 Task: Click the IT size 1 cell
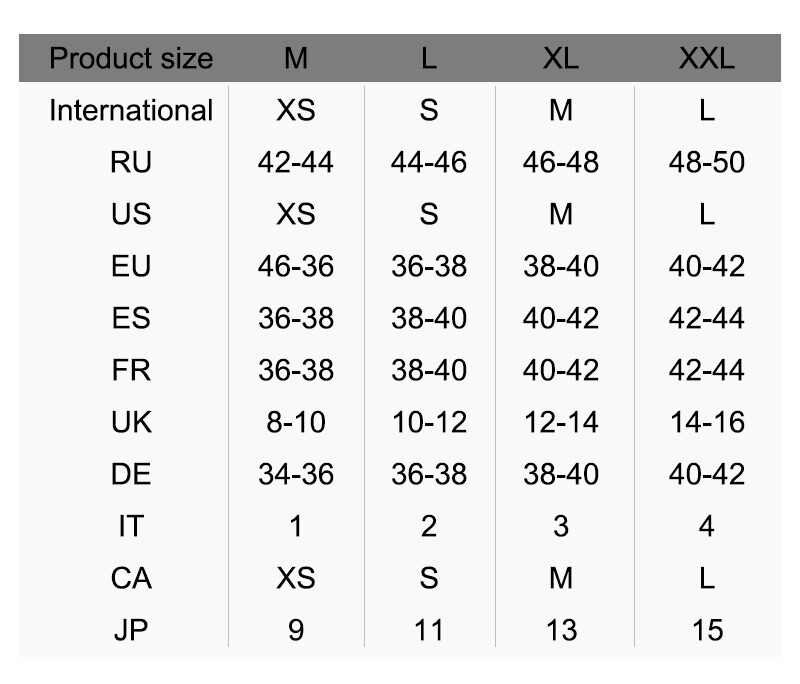tap(296, 526)
